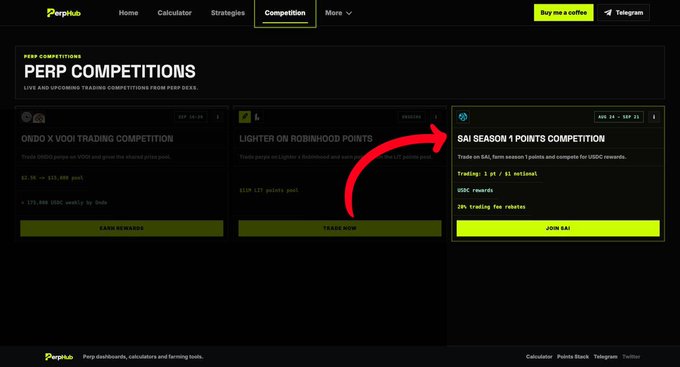The image size is (680, 367).
Task: Open the footer Calculator link
Action: (539, 357)
